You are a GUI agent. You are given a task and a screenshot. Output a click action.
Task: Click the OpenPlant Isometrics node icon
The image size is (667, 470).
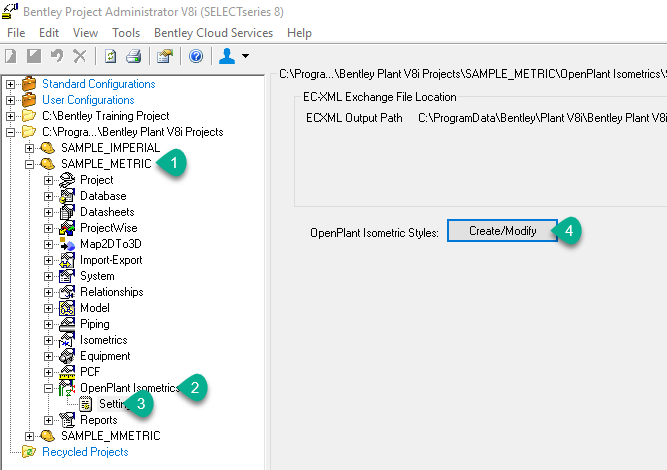[67, 388]
